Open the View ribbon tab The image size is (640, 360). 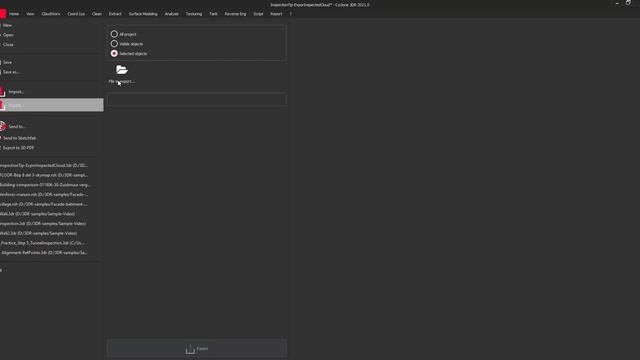[30, 14]
